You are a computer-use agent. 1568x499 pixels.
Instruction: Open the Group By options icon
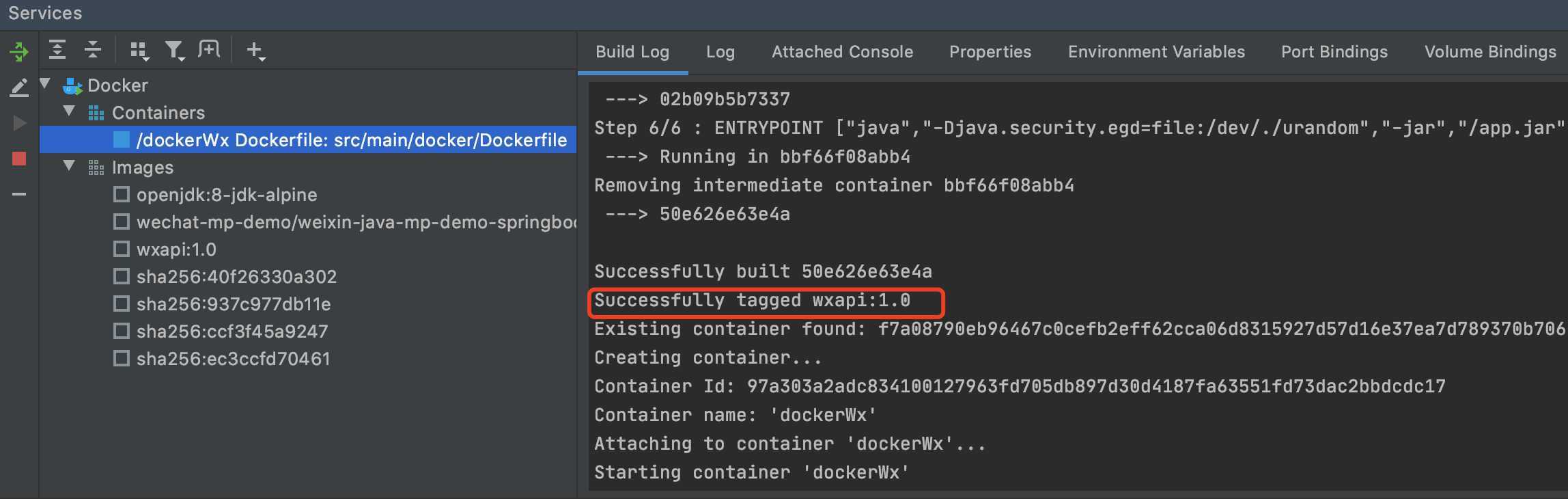[x=139, y=51]
